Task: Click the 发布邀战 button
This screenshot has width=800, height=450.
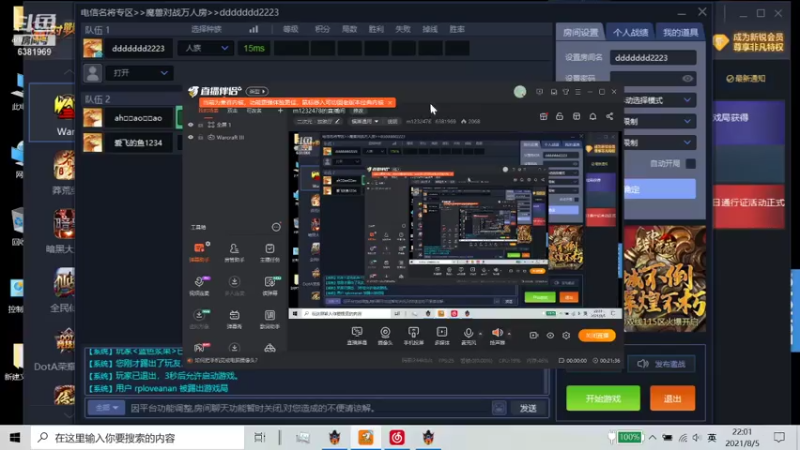Action: click(662, 364)
